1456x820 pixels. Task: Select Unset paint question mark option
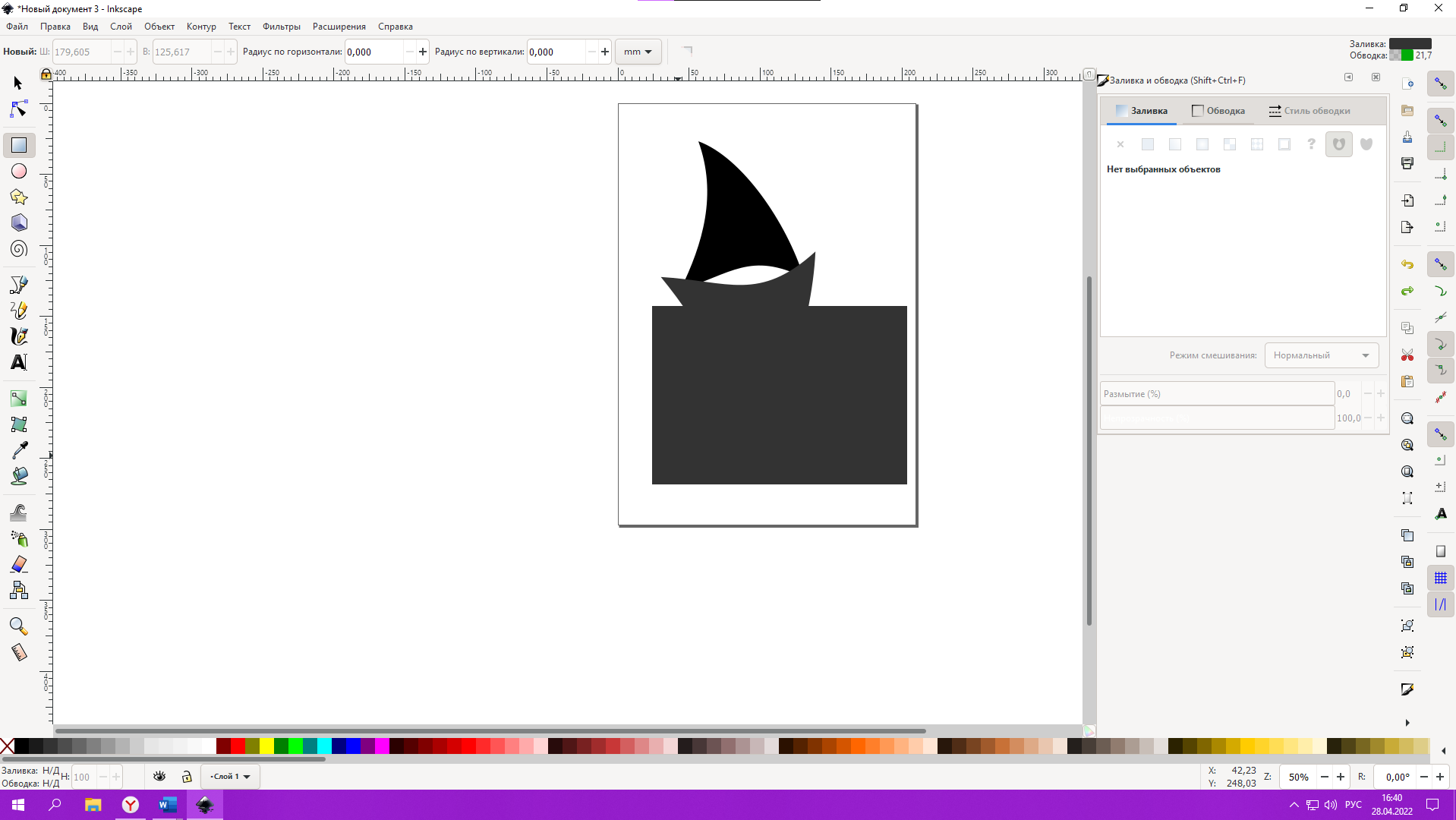click(x=1312, y=144)
